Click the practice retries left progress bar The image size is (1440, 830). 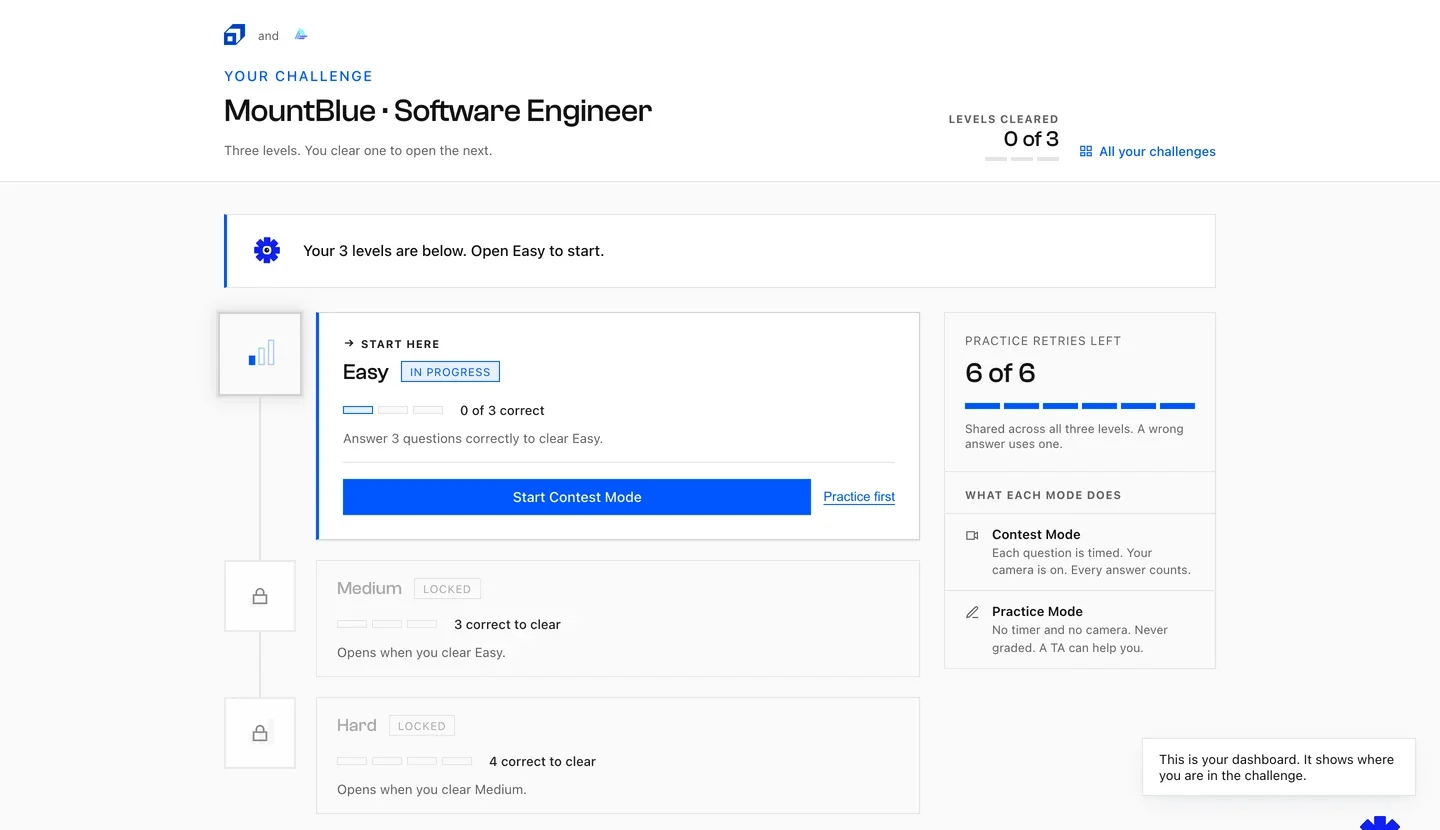point(1080,406)
